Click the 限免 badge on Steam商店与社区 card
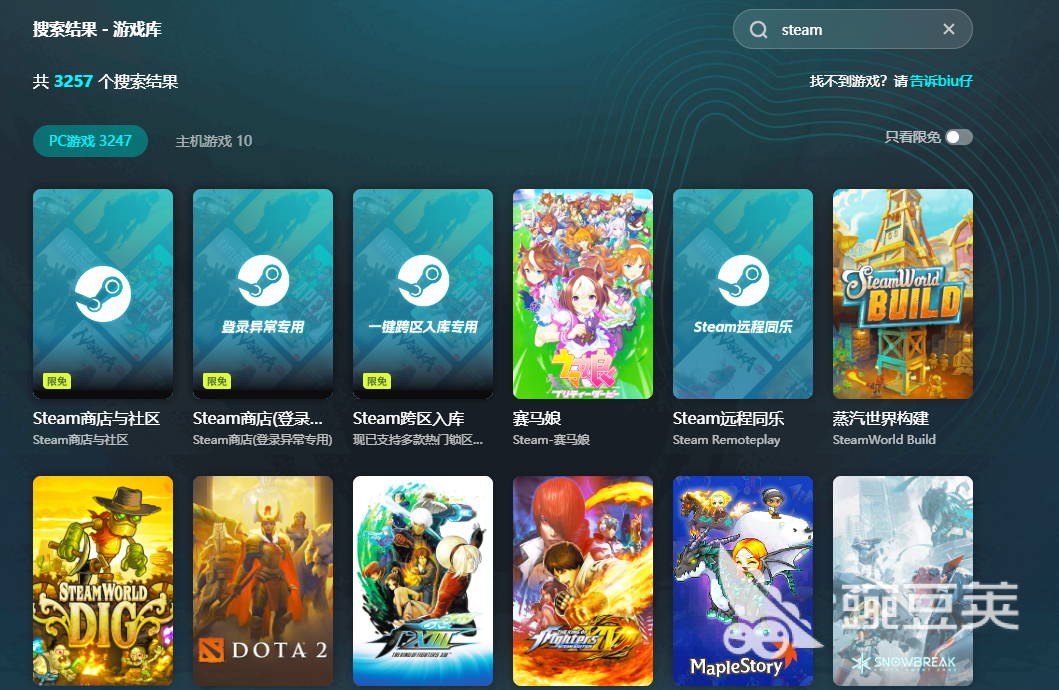 pos(57,381)
